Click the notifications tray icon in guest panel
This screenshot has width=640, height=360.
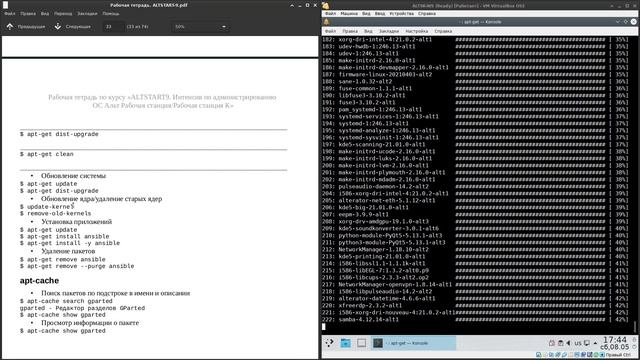[552, 343]
